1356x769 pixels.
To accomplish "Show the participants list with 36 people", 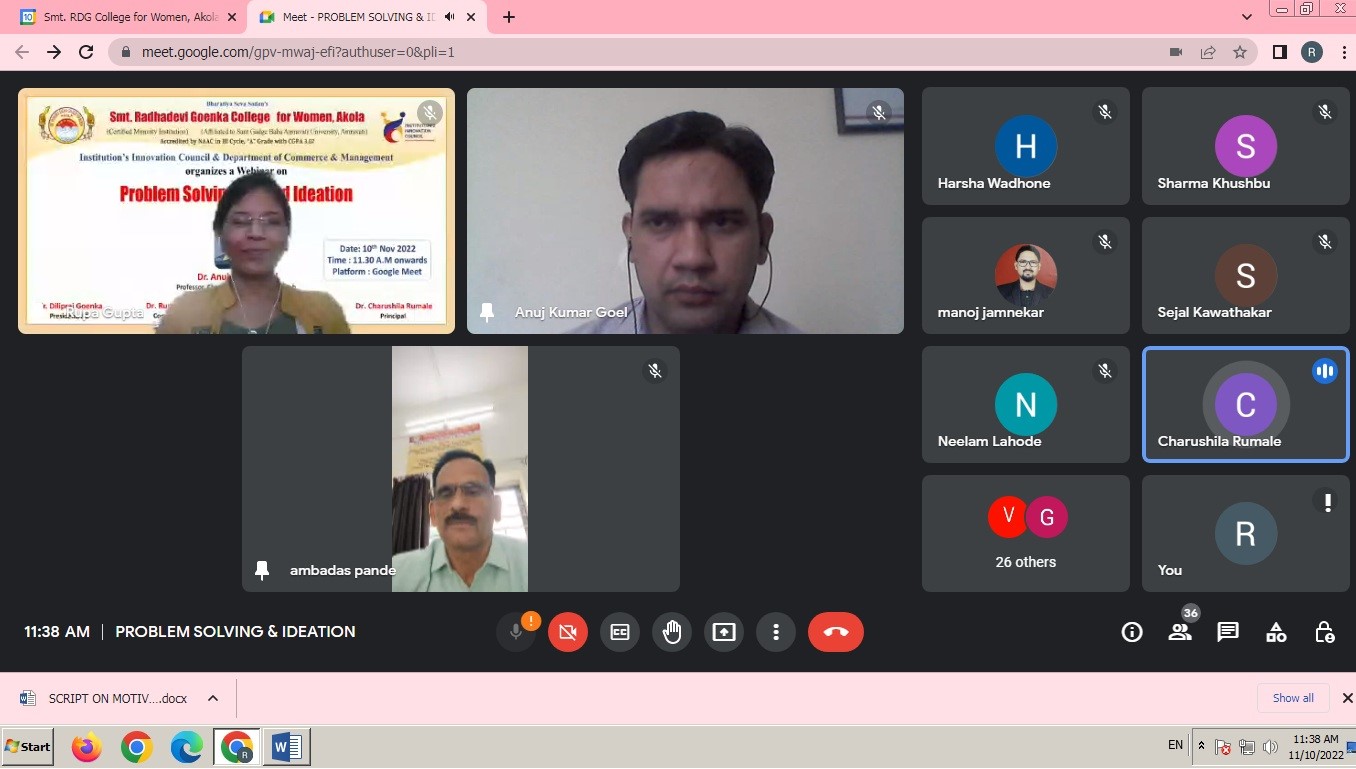I will tap(1180, 632).
